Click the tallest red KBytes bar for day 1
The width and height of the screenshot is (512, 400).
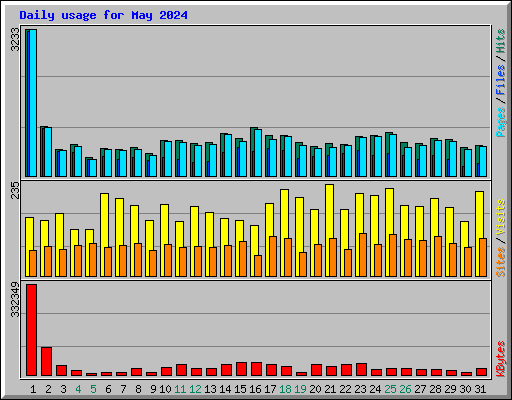(32, 330)
